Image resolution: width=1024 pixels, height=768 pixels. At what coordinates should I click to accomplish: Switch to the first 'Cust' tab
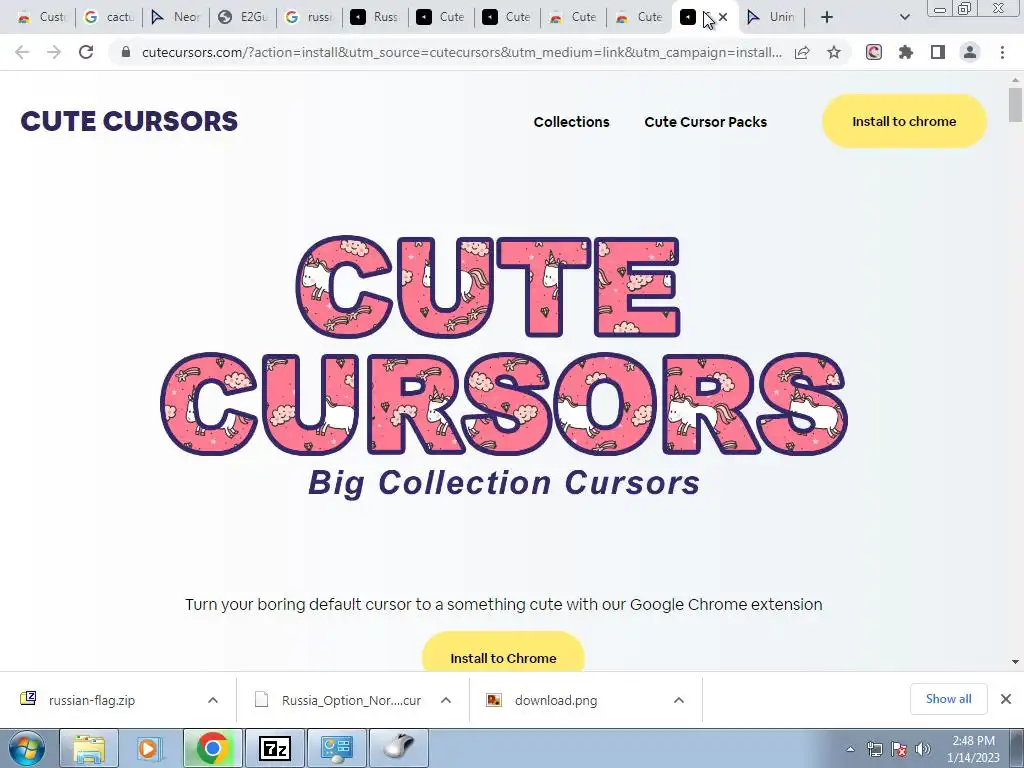(42, 17)
